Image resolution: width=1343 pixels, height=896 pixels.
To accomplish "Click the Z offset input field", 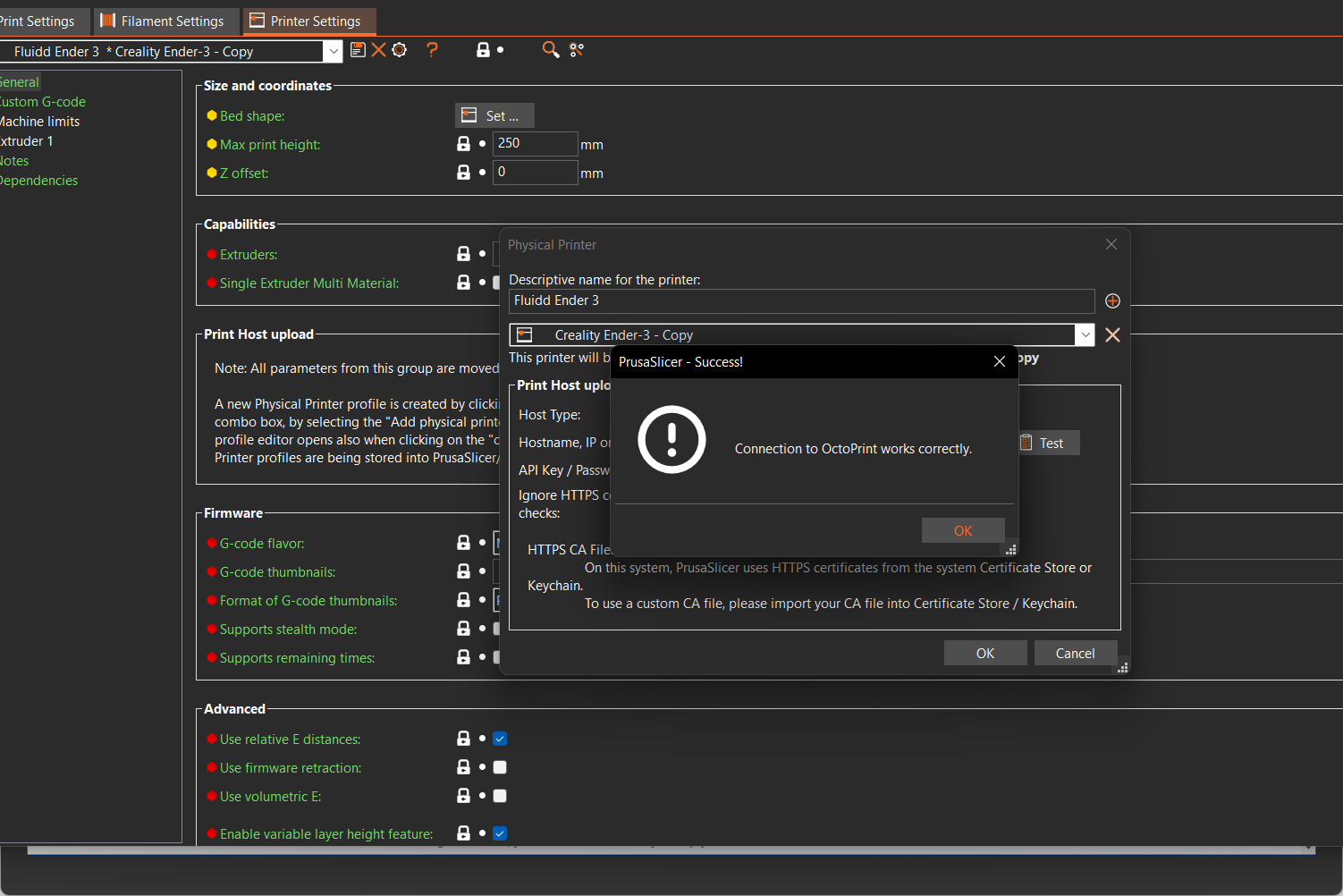I will coord(535,172).
